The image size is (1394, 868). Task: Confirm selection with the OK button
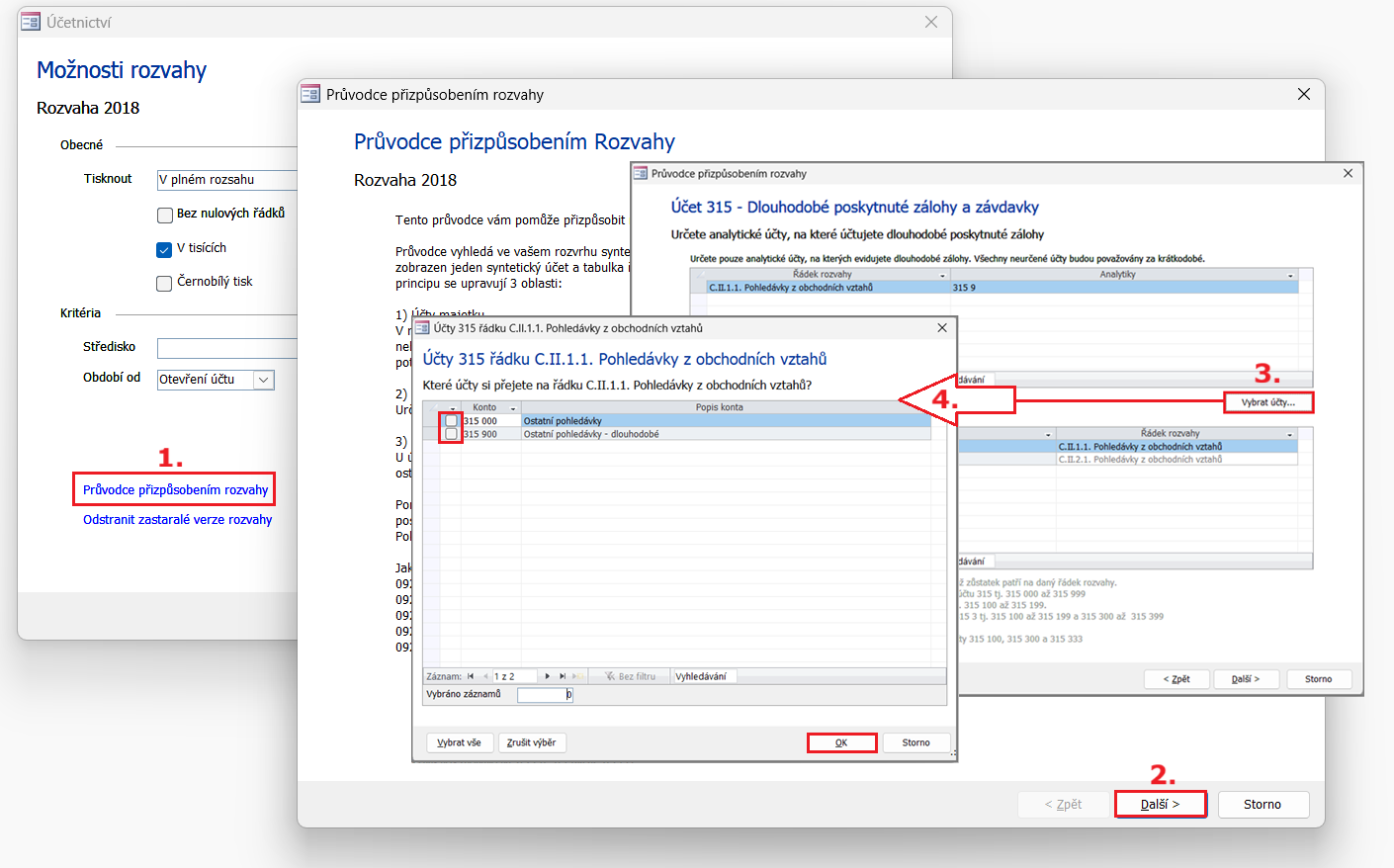pos(841,742)
